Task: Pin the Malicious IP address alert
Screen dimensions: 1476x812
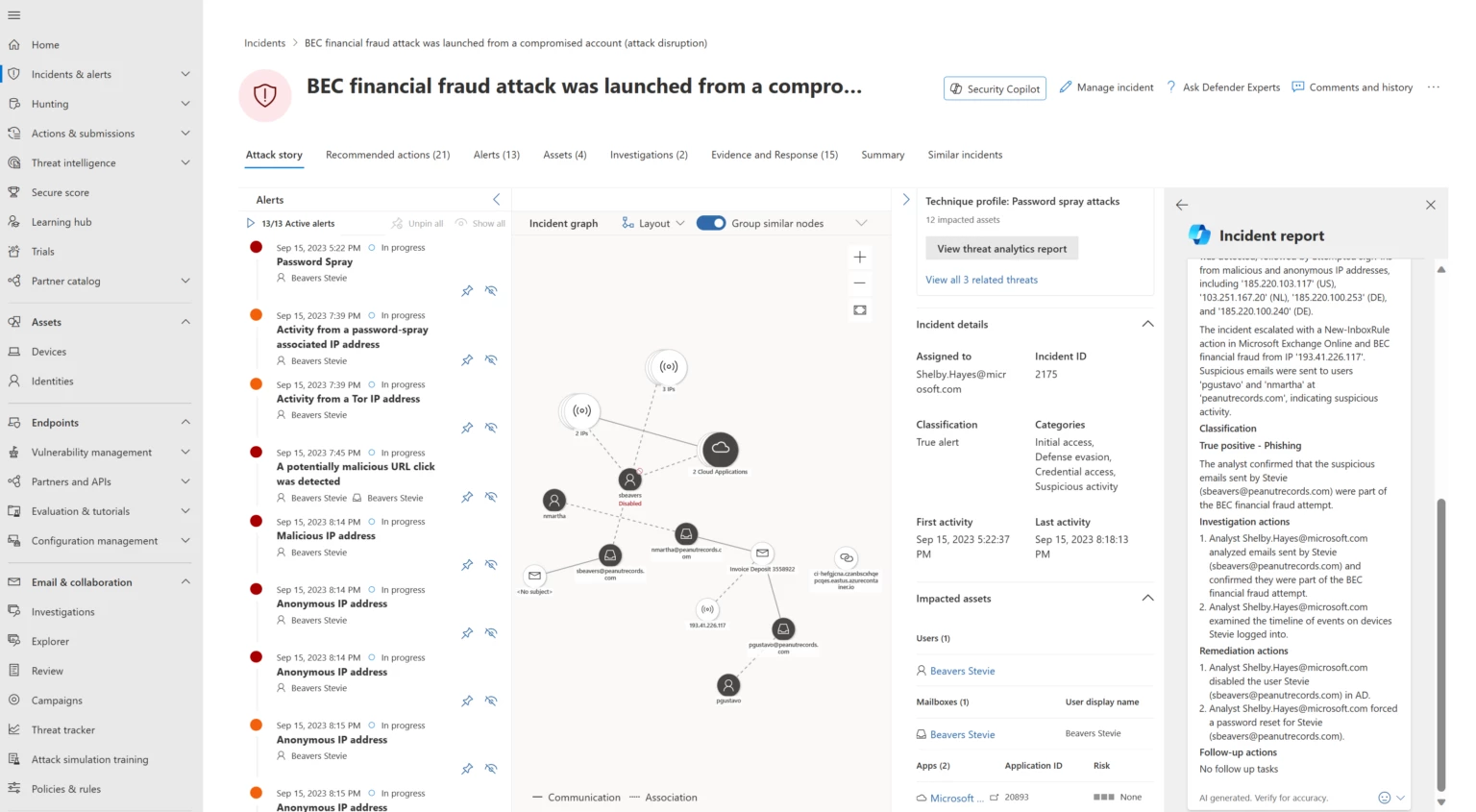Action: 467,565
